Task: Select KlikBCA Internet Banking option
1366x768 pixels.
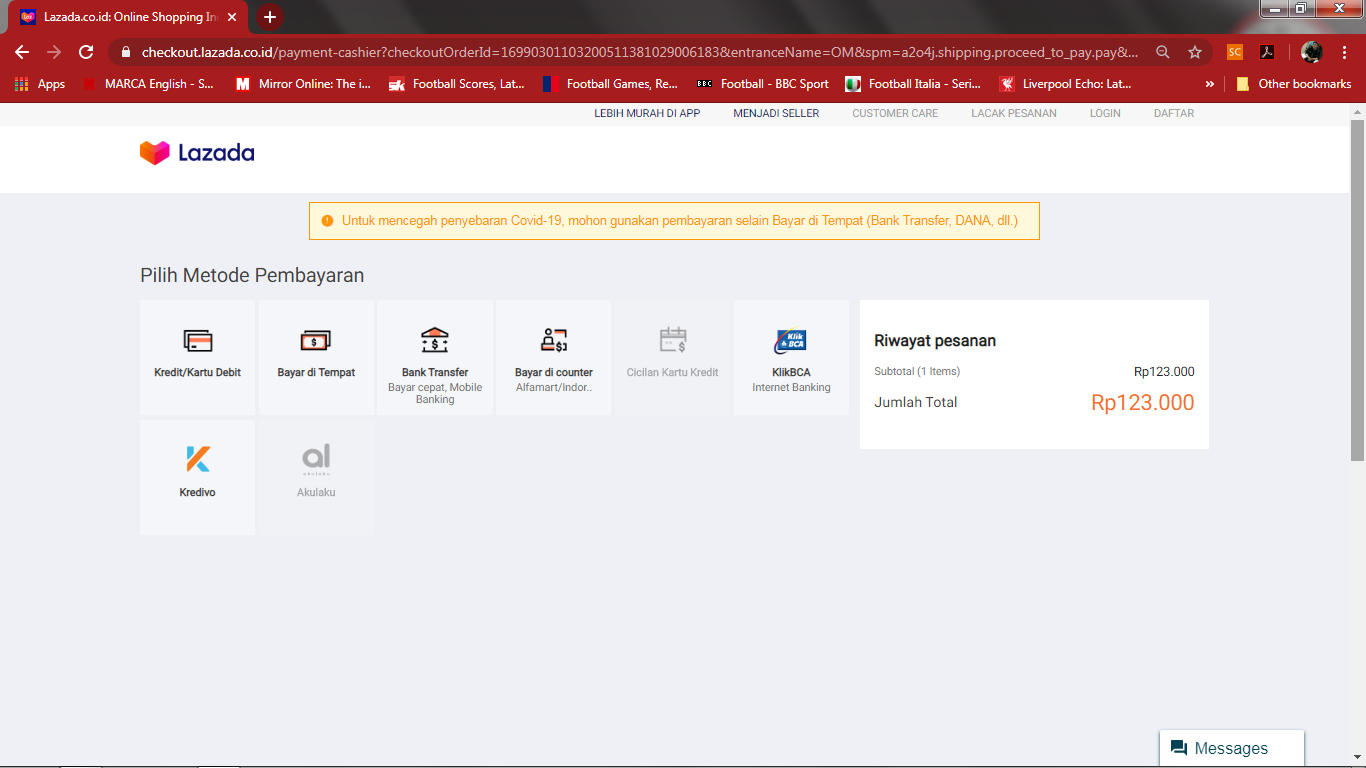Action: (x=791, y=357)
